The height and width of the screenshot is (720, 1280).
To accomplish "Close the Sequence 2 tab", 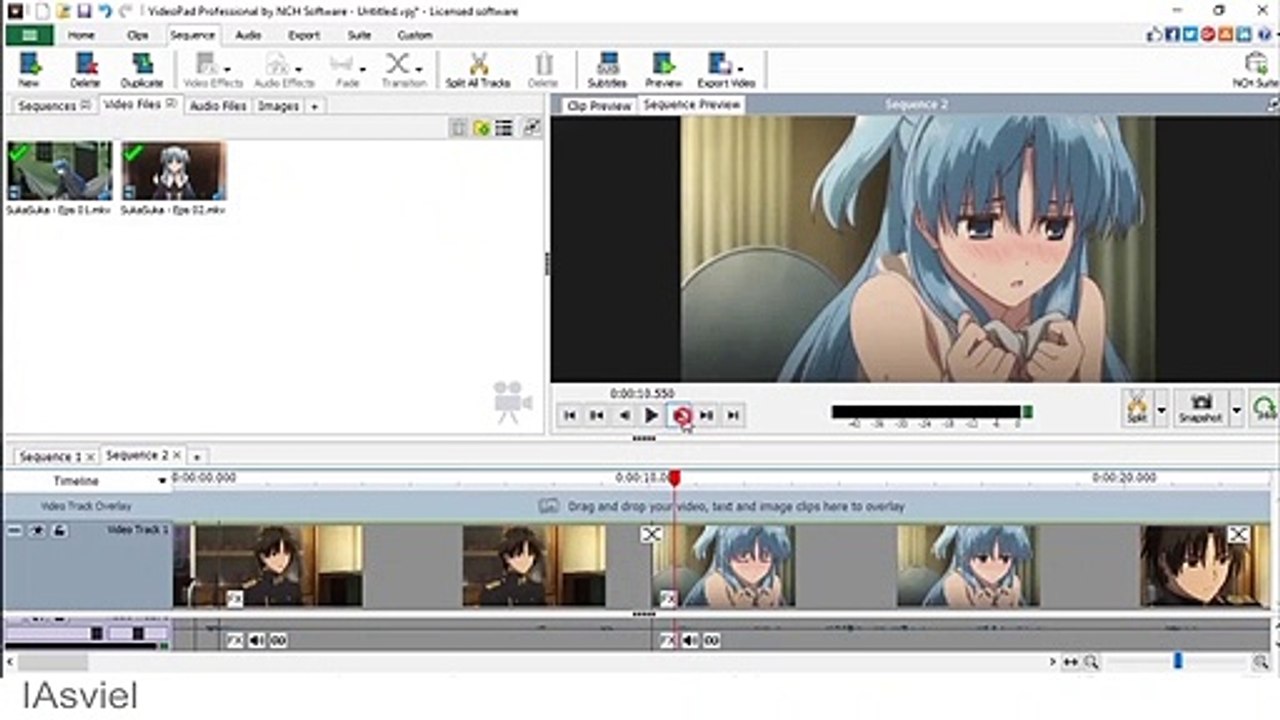I will (x=177, y=455).
